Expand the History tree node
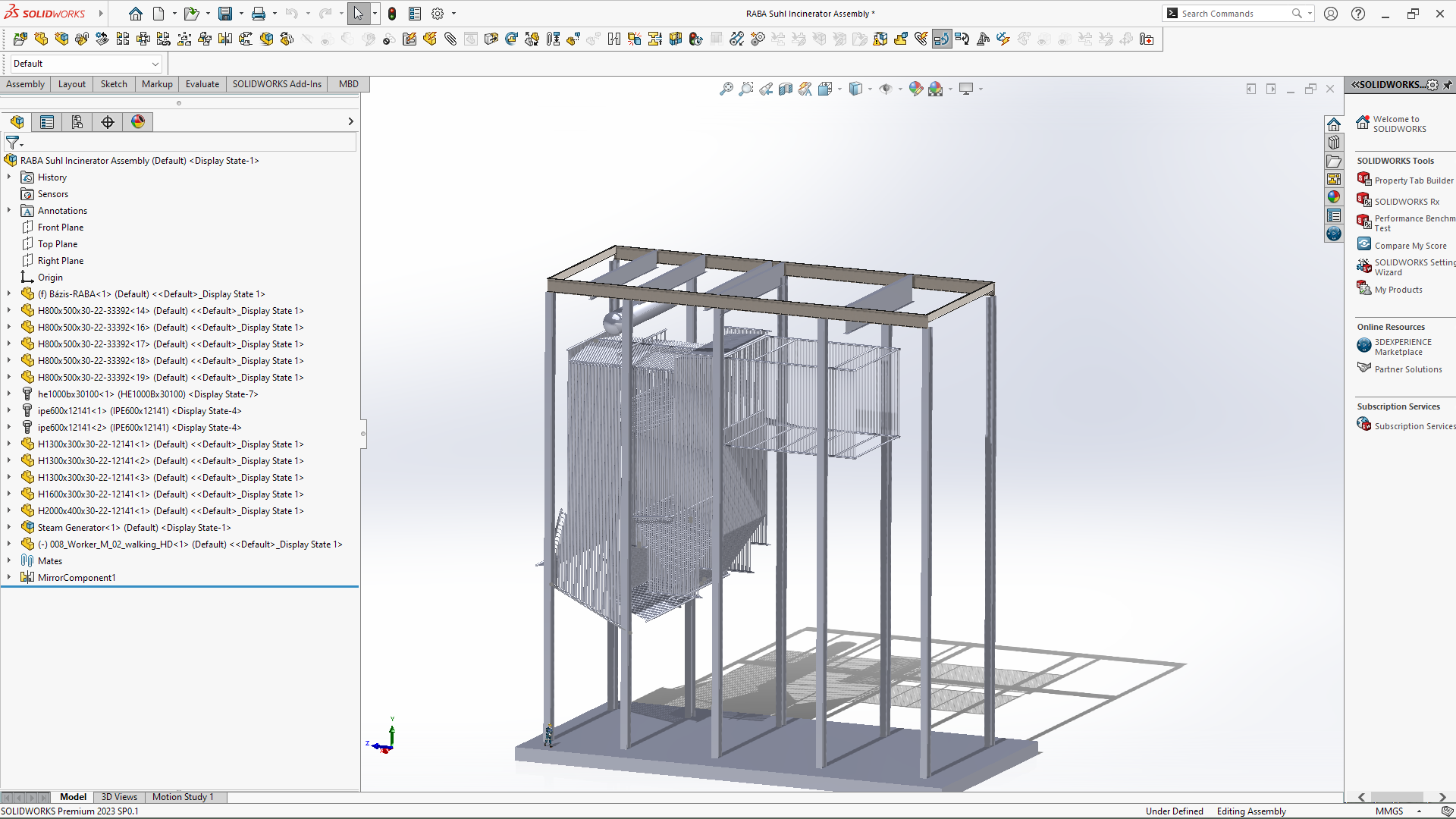1456x819 pixels. 9,177
